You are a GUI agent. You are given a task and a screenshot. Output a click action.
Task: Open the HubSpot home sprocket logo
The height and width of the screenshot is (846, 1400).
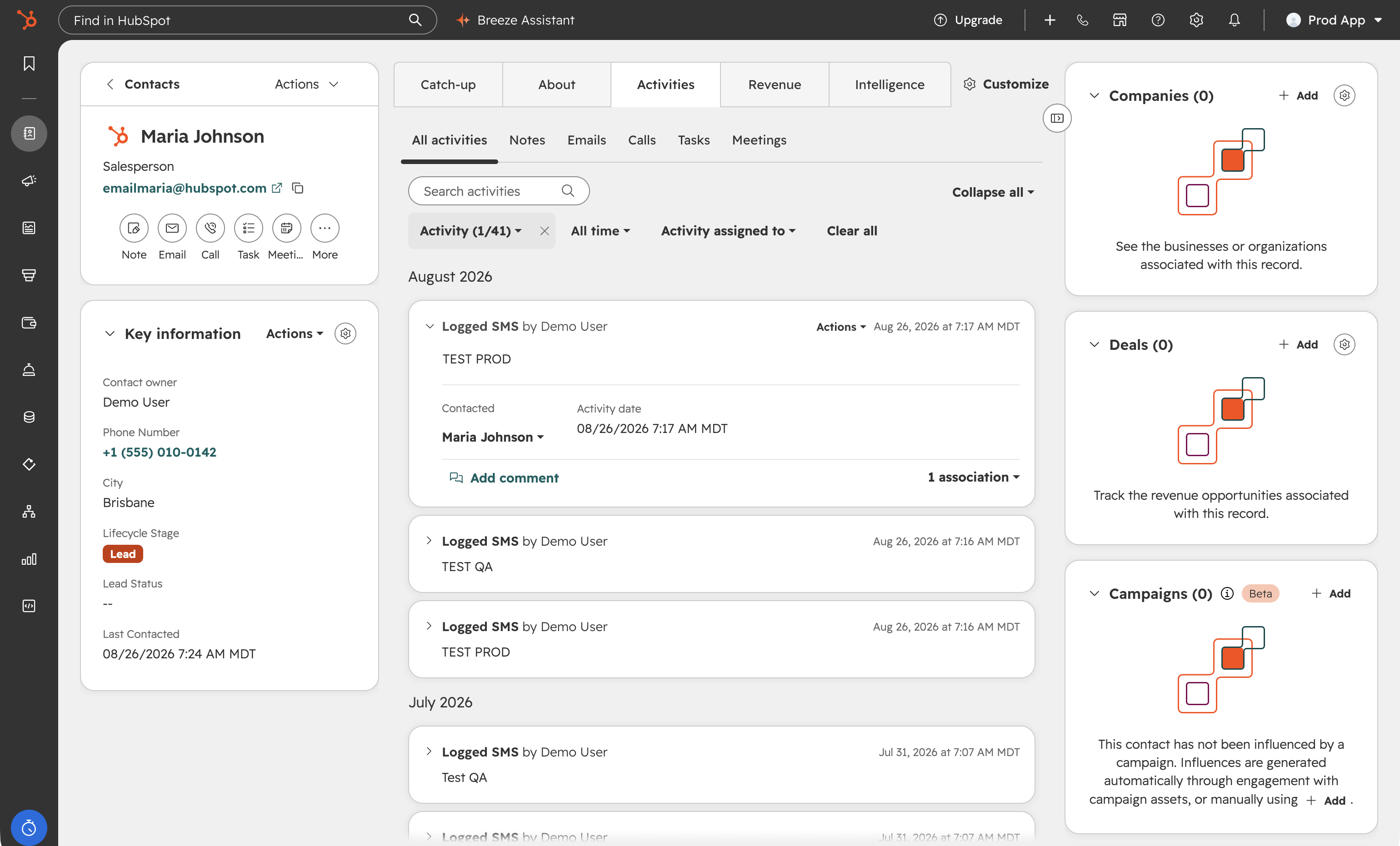27,20
